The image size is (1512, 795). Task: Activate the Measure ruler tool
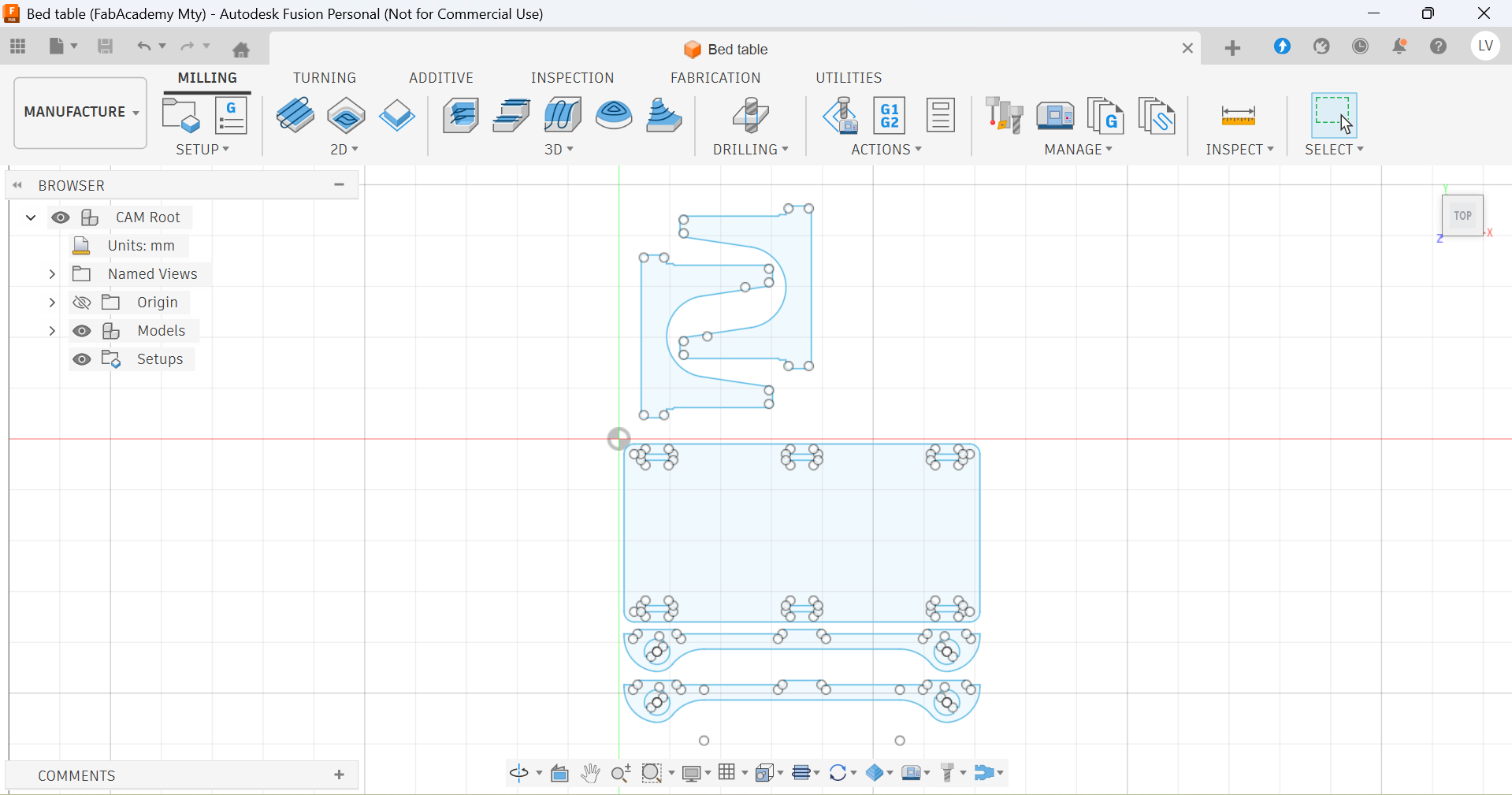(1239, 116)
